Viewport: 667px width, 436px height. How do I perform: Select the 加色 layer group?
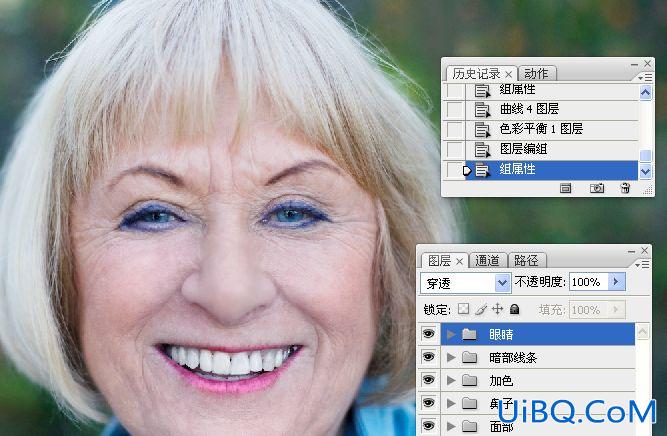click(538, 380)
